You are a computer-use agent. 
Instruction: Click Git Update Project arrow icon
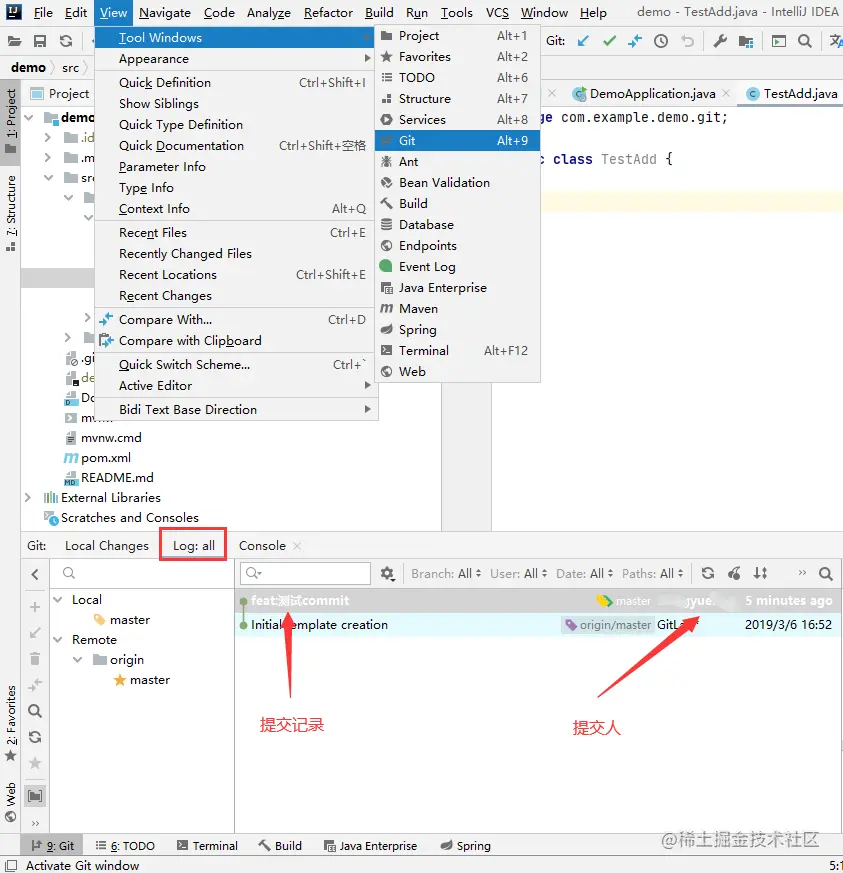coord(583,41)
